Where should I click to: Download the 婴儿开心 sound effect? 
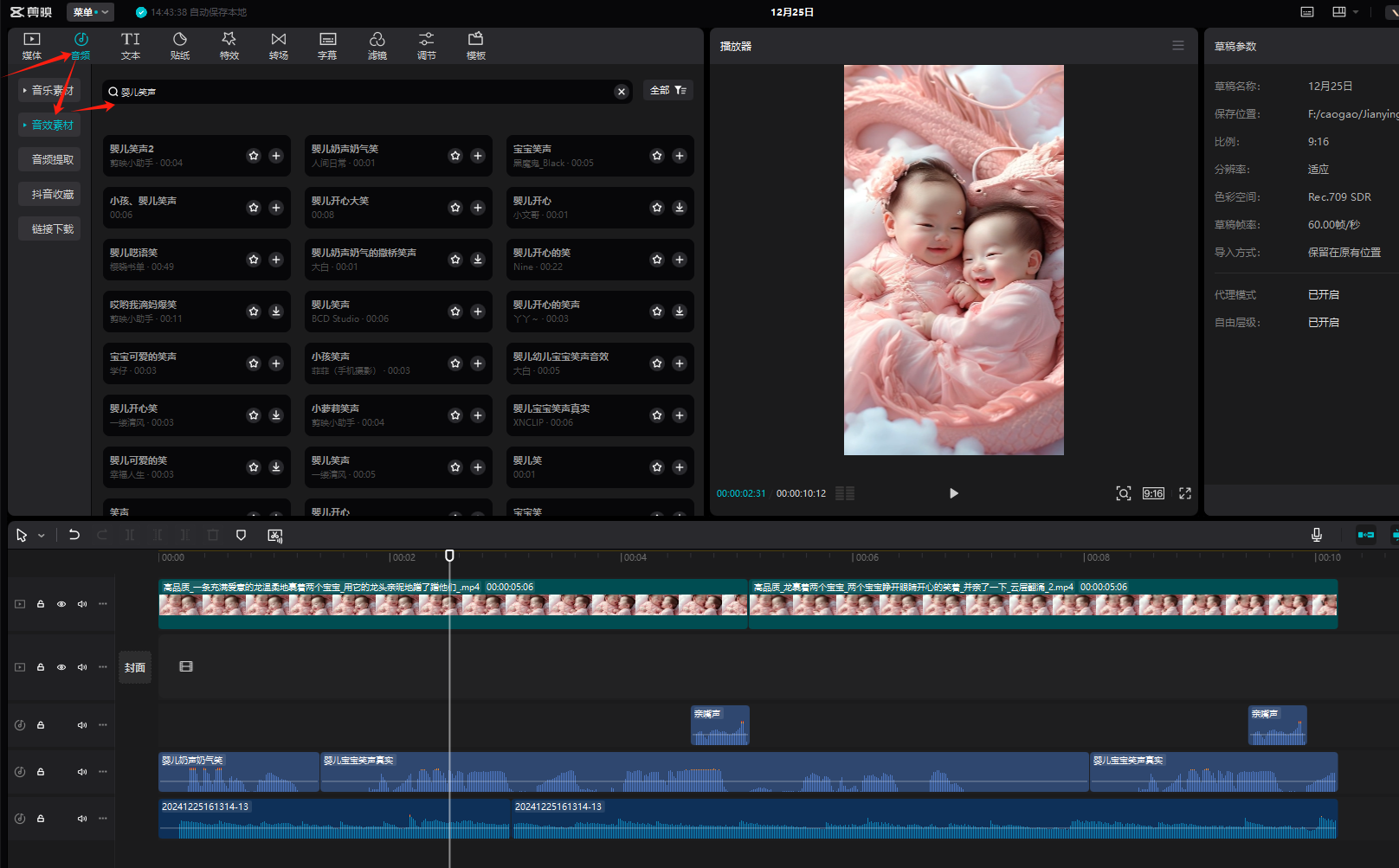pyautogui.click(x=679, y=208)
